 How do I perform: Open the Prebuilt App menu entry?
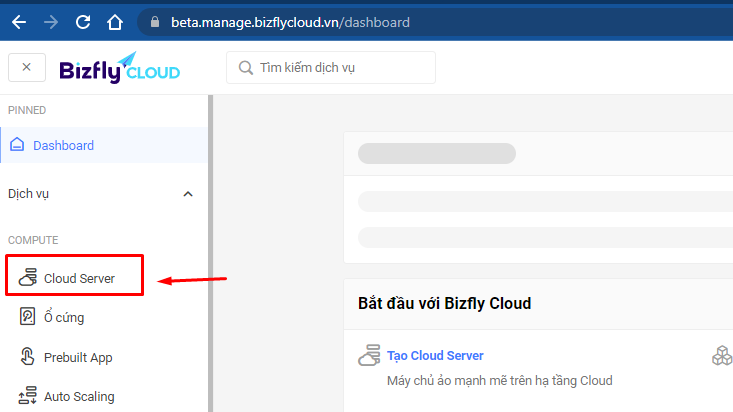coord(78,357)
